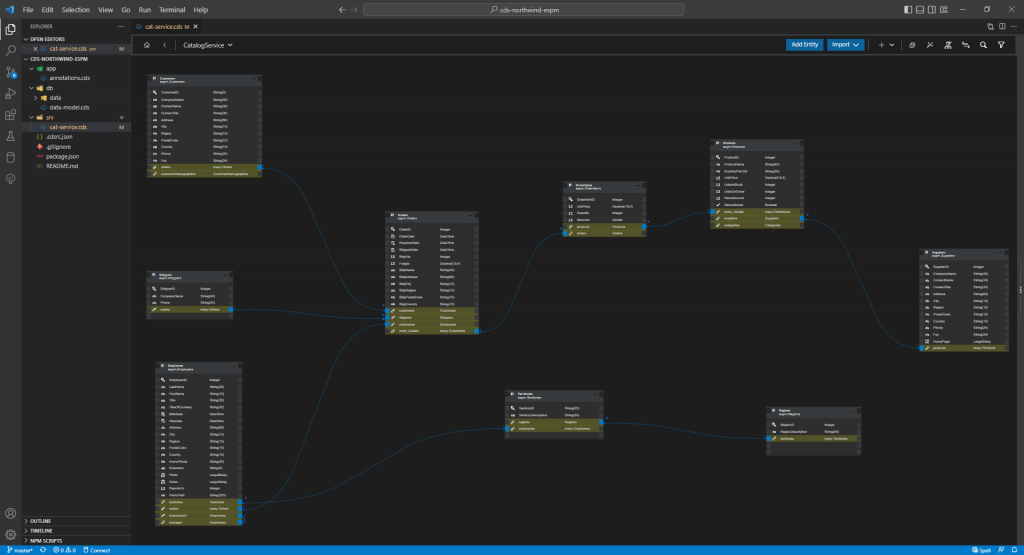Click errors and warnings count in status bar
This screenshot has height=555, width=1024.
[64, 550]
